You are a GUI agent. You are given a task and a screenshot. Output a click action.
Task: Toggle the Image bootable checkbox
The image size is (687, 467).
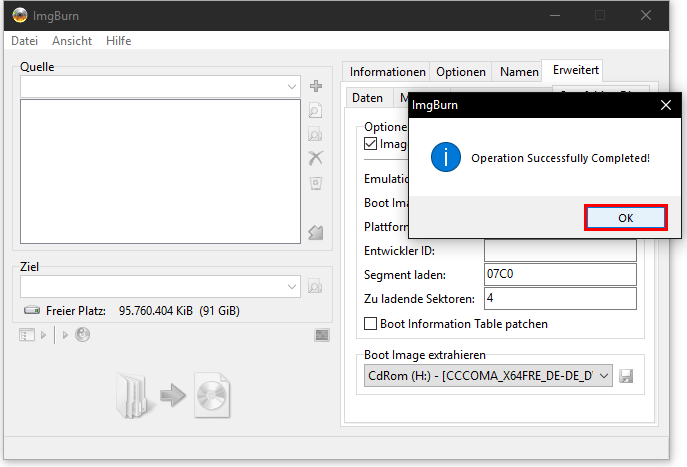click(370, 144)
